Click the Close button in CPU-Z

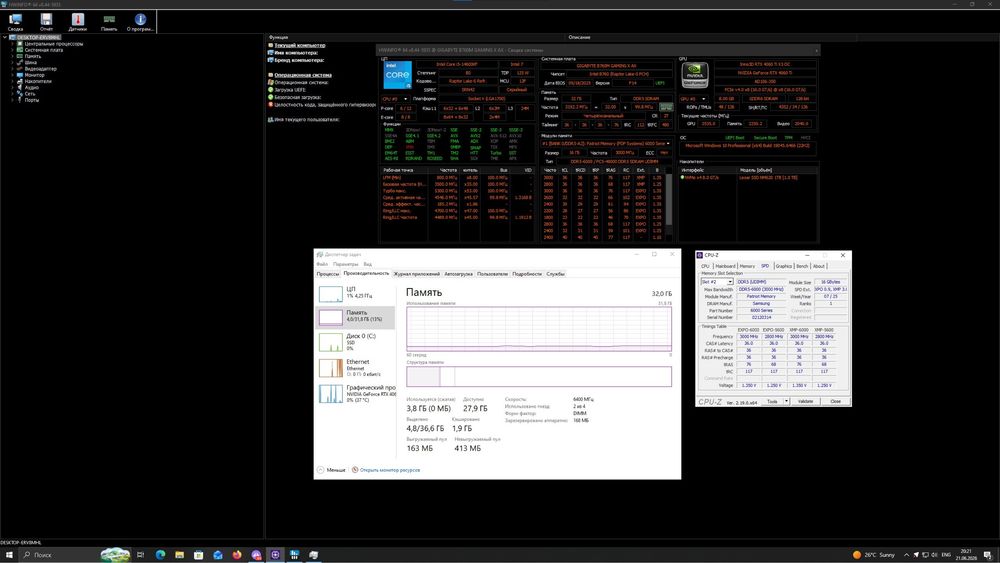tap(835, 401)
